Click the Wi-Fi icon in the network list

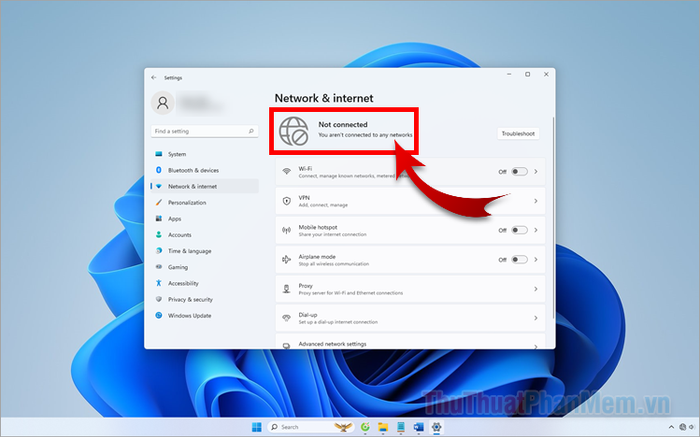287,171
